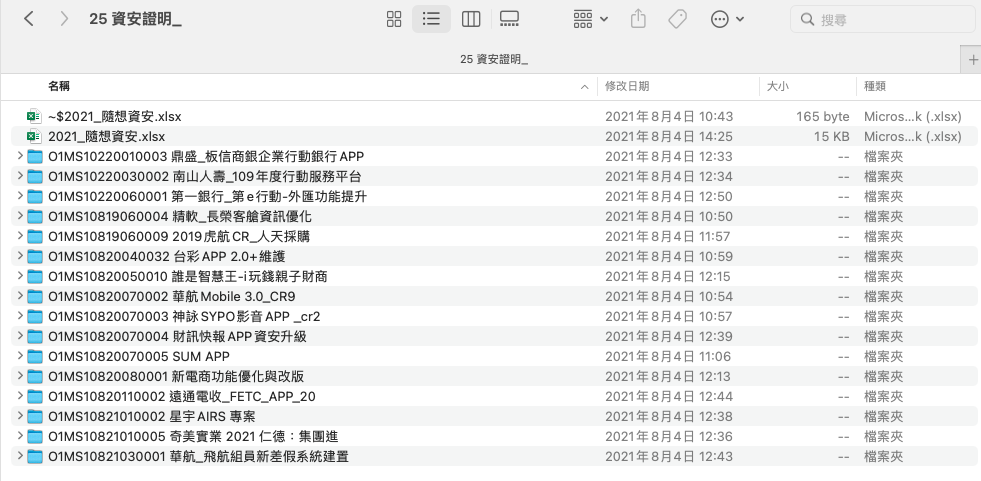This screenshot has width=981, height=481.
Task: Sort by 修改日期 column header
Action: (626, 86)
